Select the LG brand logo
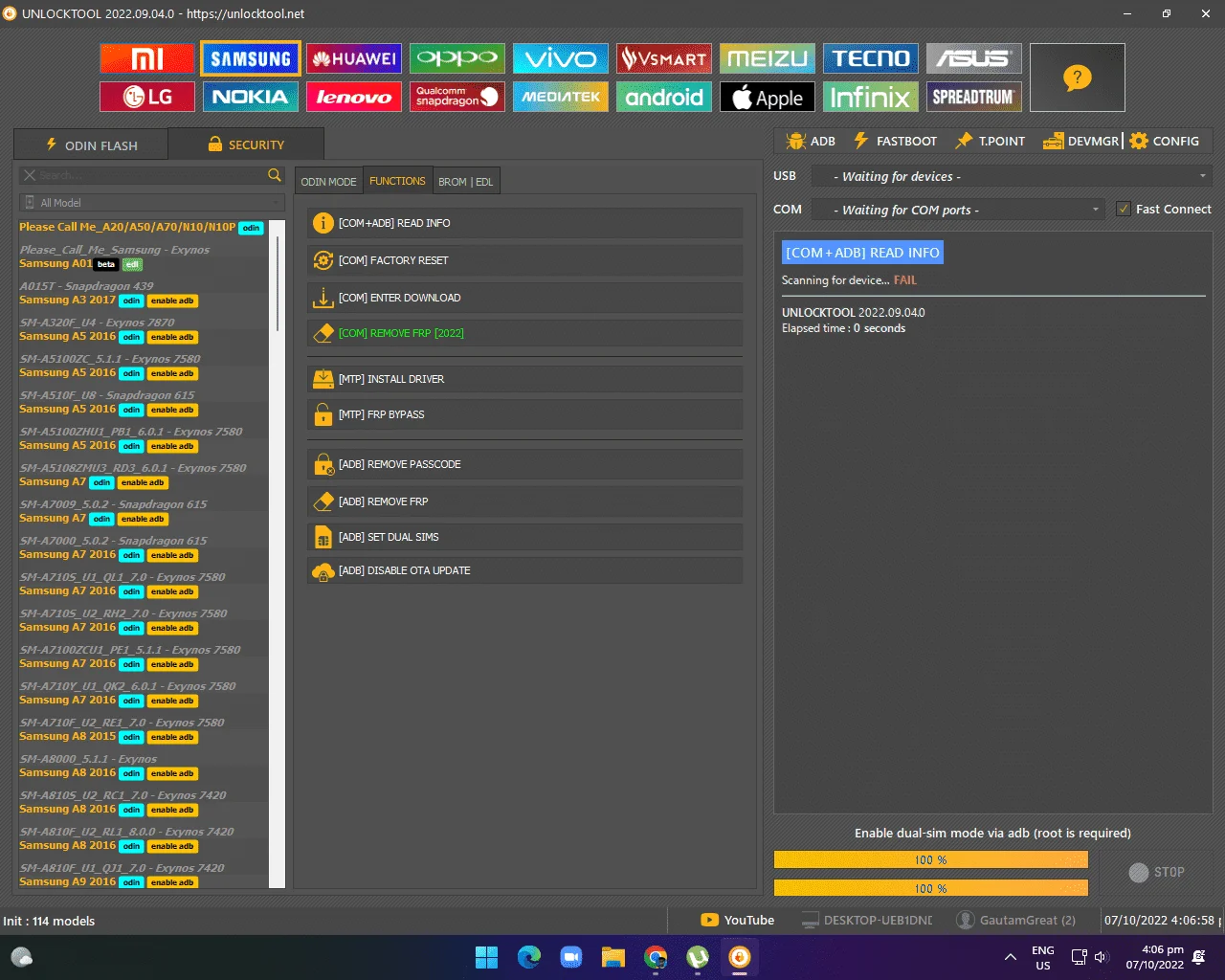Viewport: 1225px width, 980px height. (x=147, y=97)
